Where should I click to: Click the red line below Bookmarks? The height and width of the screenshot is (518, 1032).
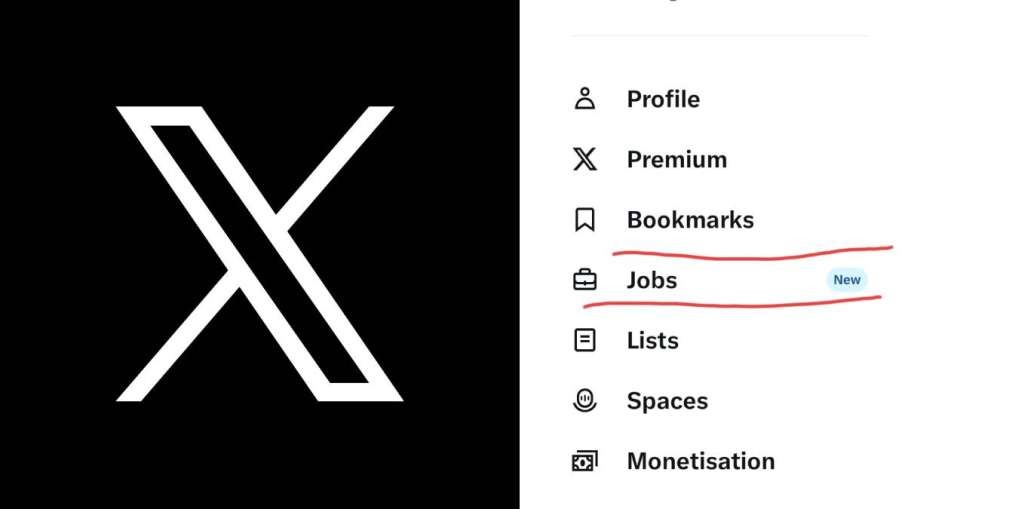(752, 253)
